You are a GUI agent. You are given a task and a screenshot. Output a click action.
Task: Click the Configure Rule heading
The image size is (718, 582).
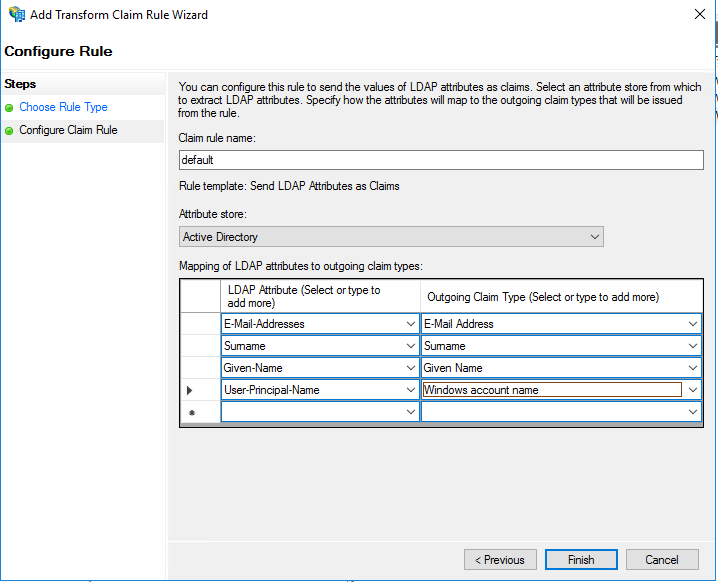pyautogui.click(x=58, y=51)
